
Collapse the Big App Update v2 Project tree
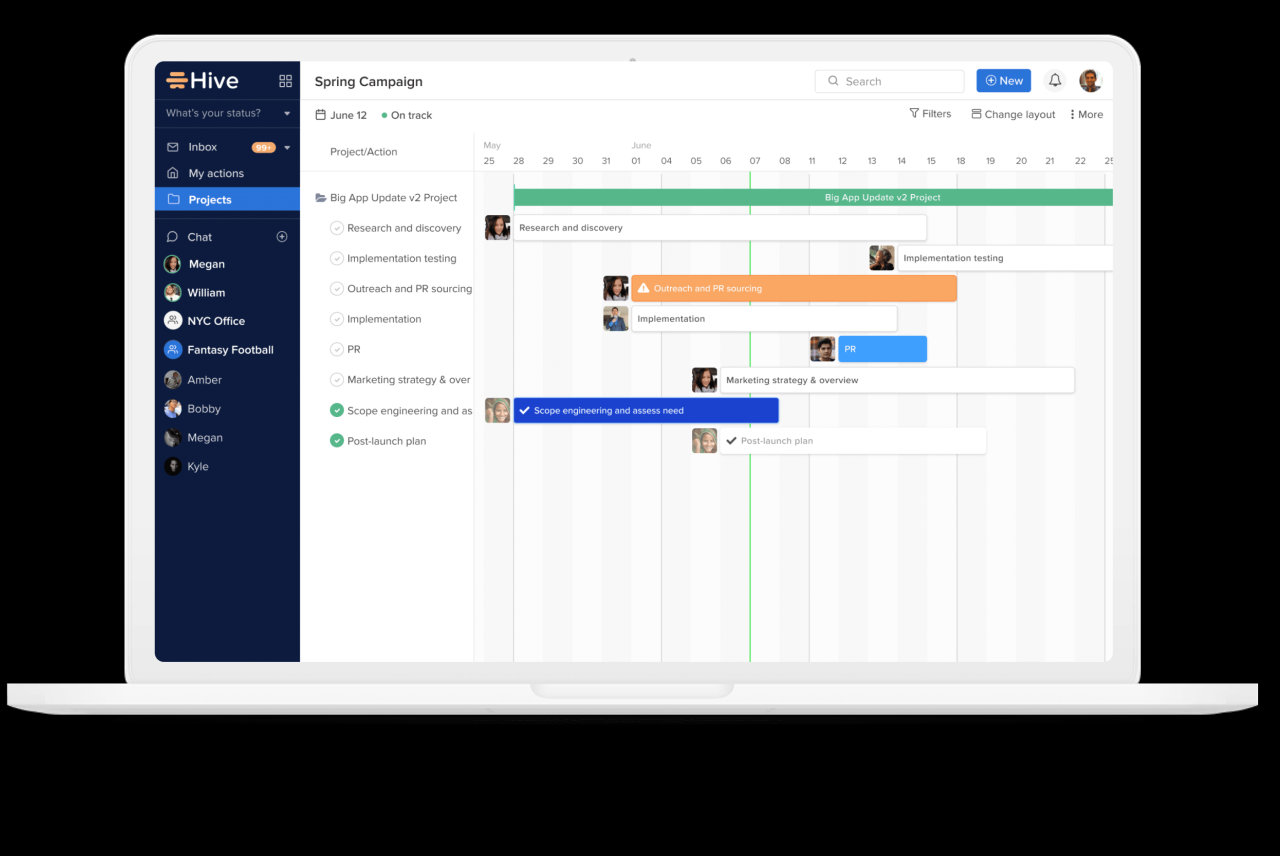pos(320,197)
